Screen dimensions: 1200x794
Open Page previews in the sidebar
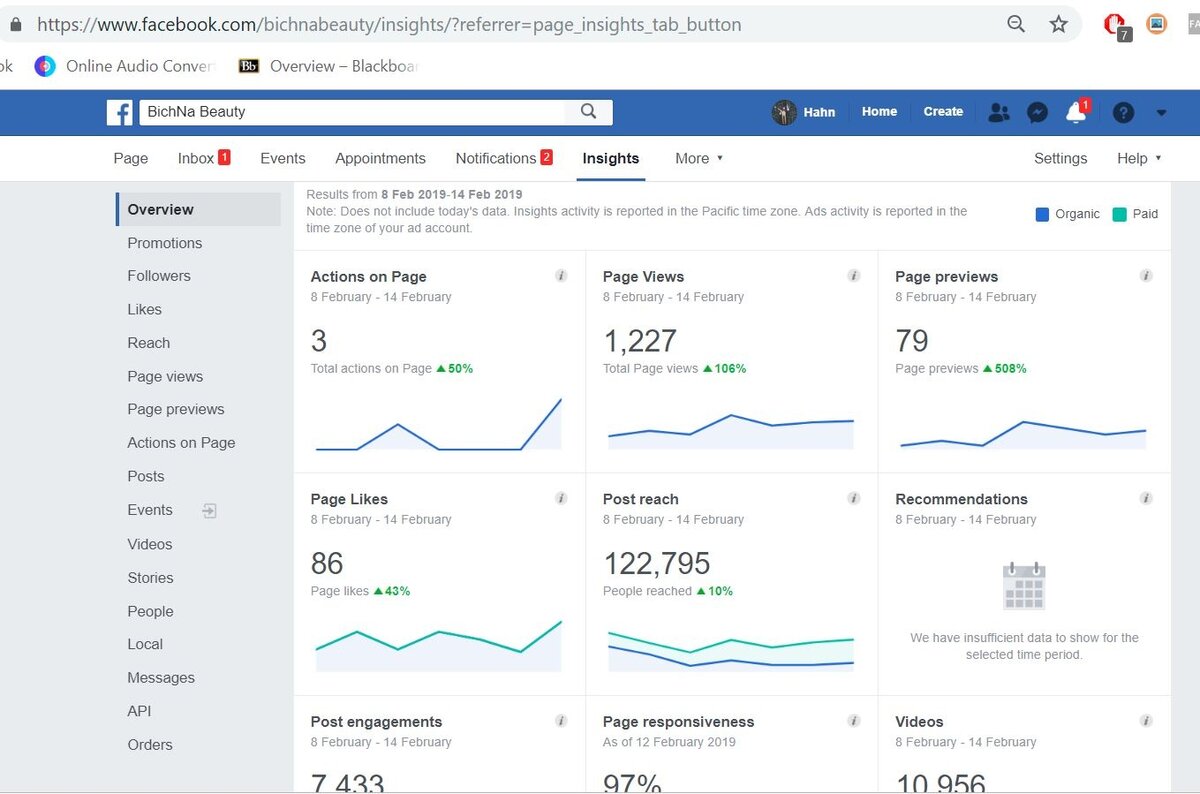pyautogui.click(x=176, y=409)
